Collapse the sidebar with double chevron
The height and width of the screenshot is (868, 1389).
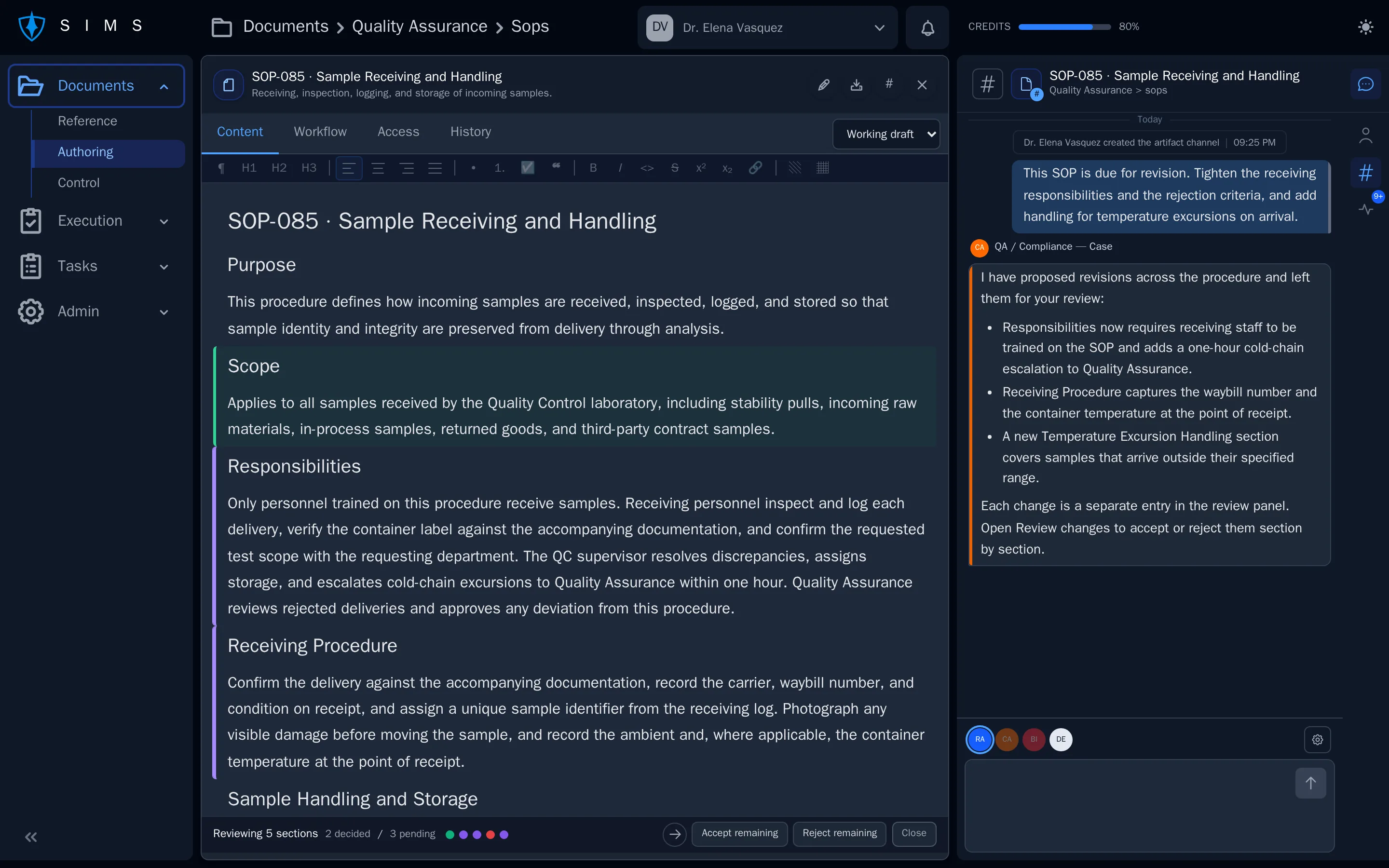31,838
